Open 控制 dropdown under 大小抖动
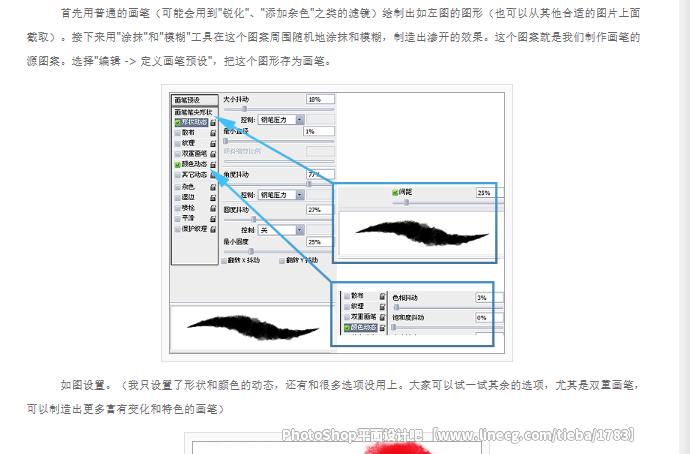This screenshot has height=454, width=690. (x=281, y=120)
